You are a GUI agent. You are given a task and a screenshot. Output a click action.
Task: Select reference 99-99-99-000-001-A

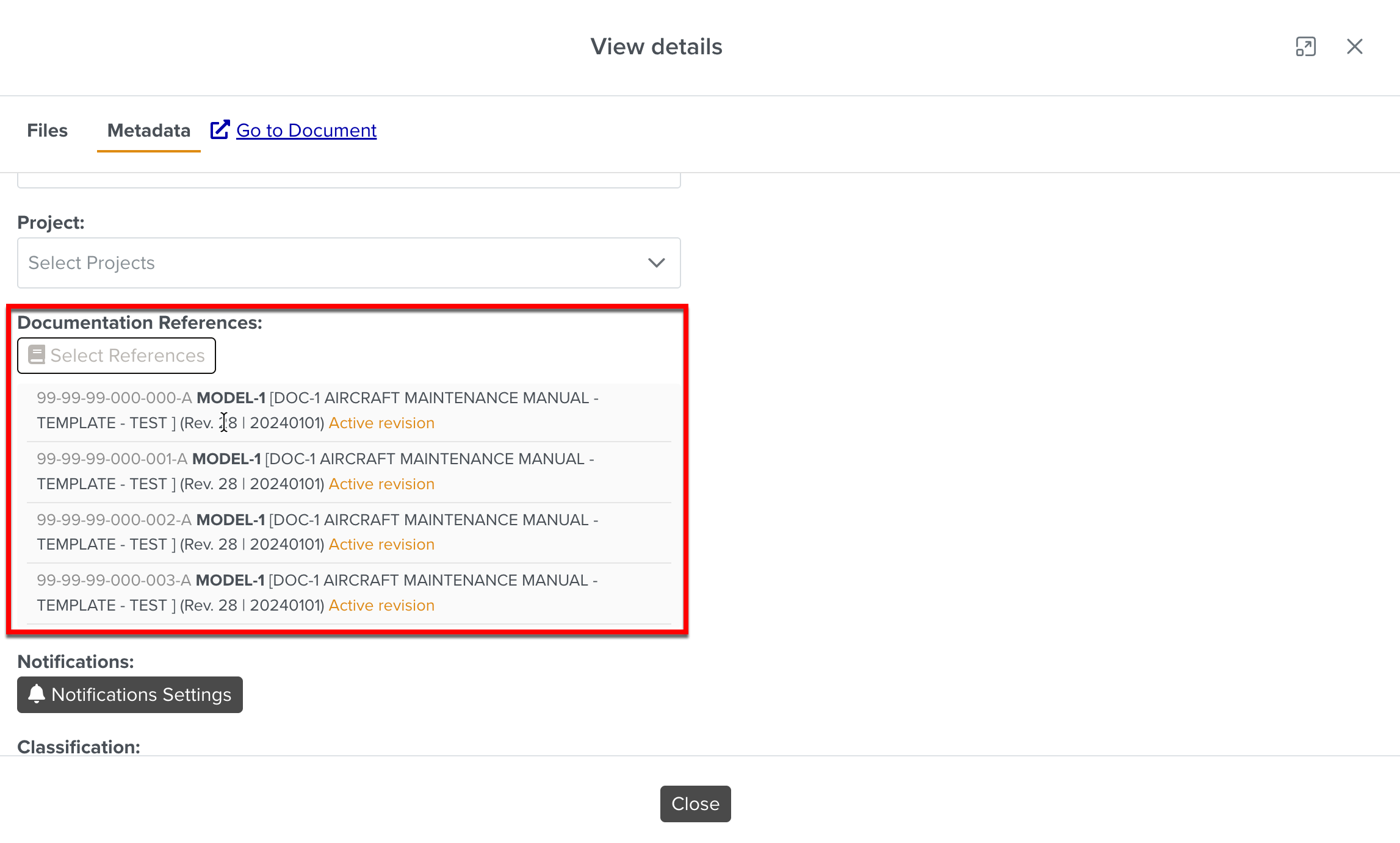(x=349, y=472)
